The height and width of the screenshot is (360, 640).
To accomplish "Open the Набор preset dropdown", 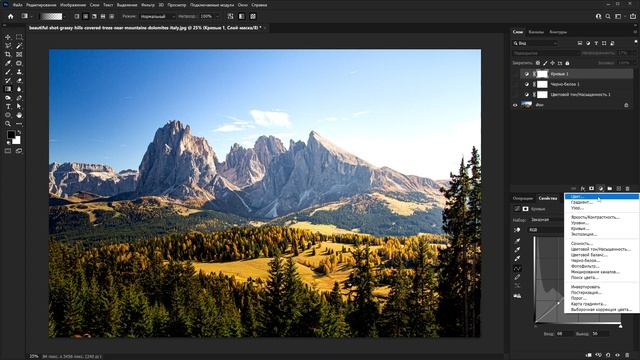I will point(547,220).
